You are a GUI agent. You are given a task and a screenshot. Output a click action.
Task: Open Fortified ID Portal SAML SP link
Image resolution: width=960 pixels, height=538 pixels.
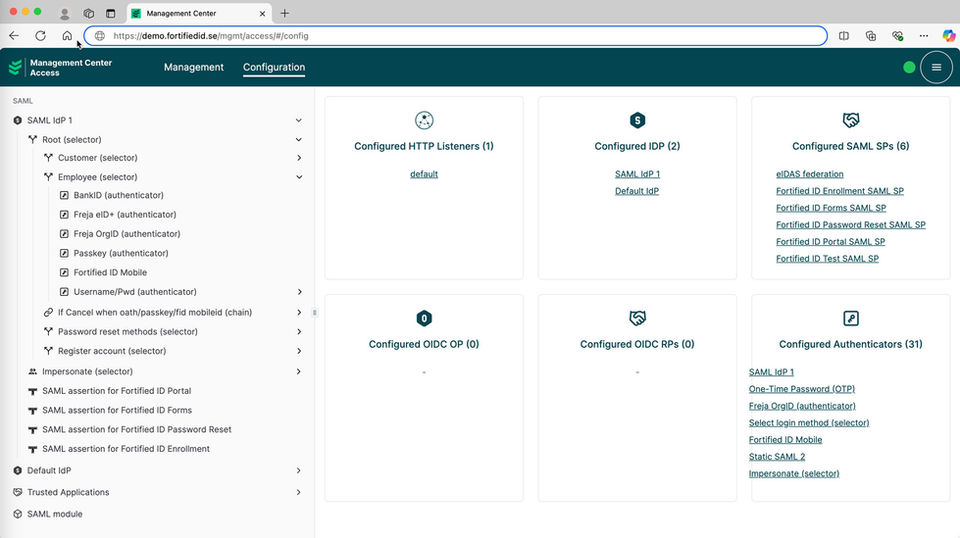coord(830,242)
